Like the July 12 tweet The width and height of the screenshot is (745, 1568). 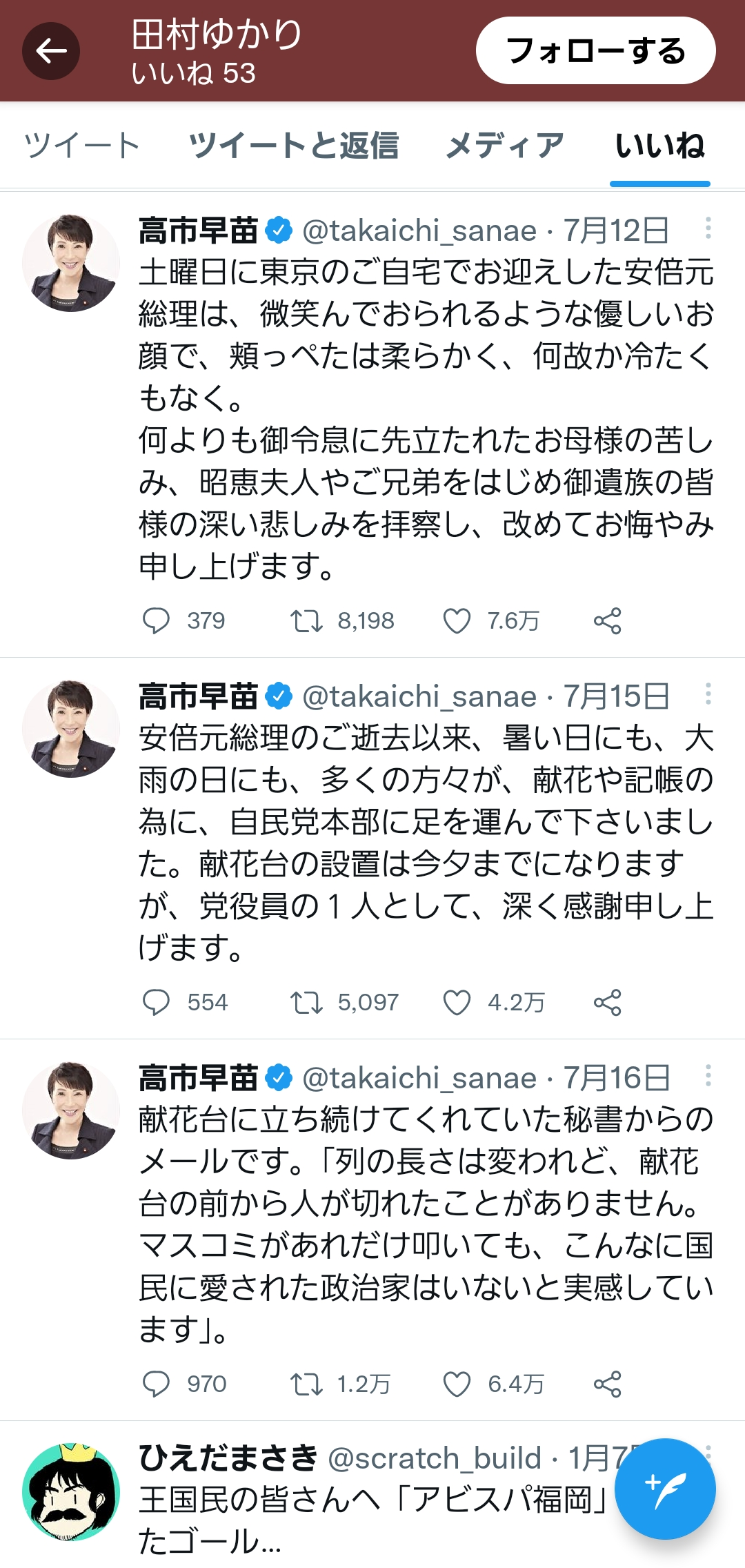coord(457,621)
